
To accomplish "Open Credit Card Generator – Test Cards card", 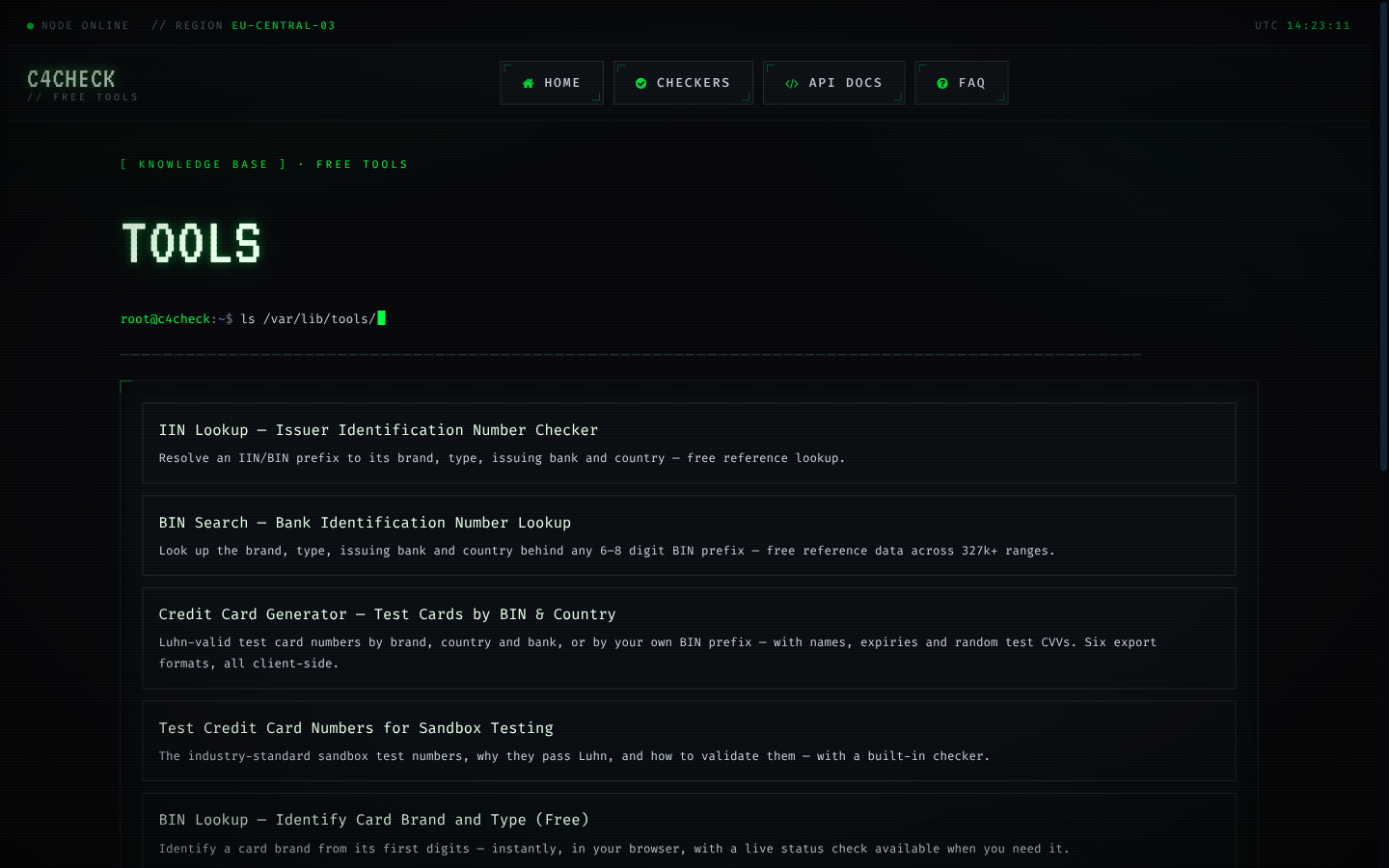I will 689,637.
